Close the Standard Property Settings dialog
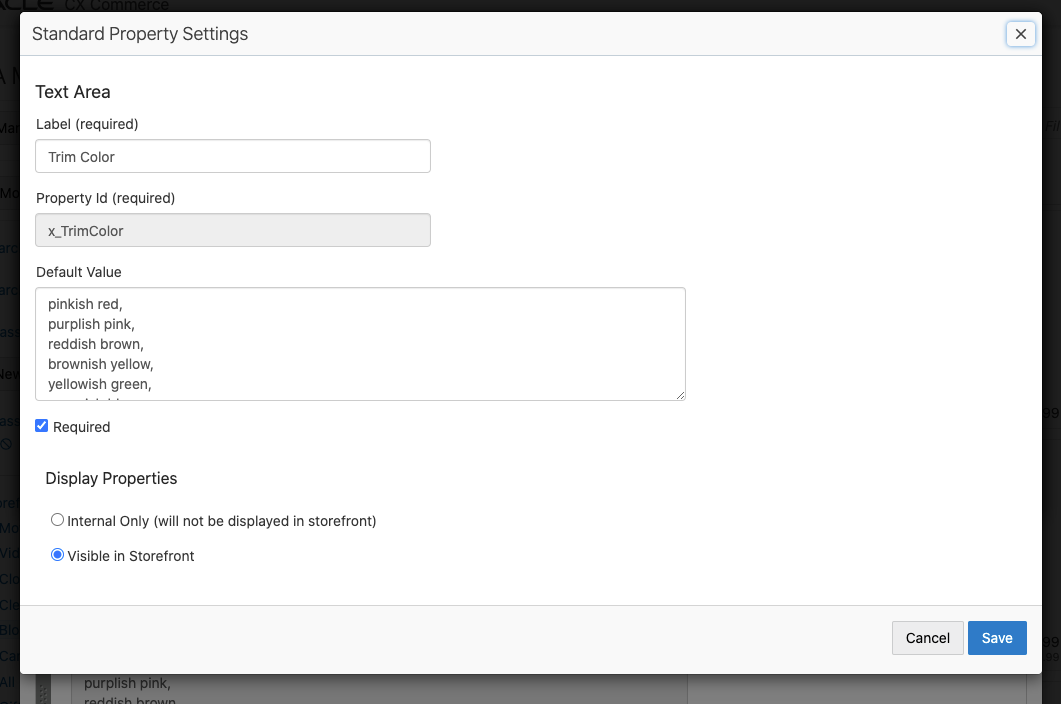 tap(1020, 34)
